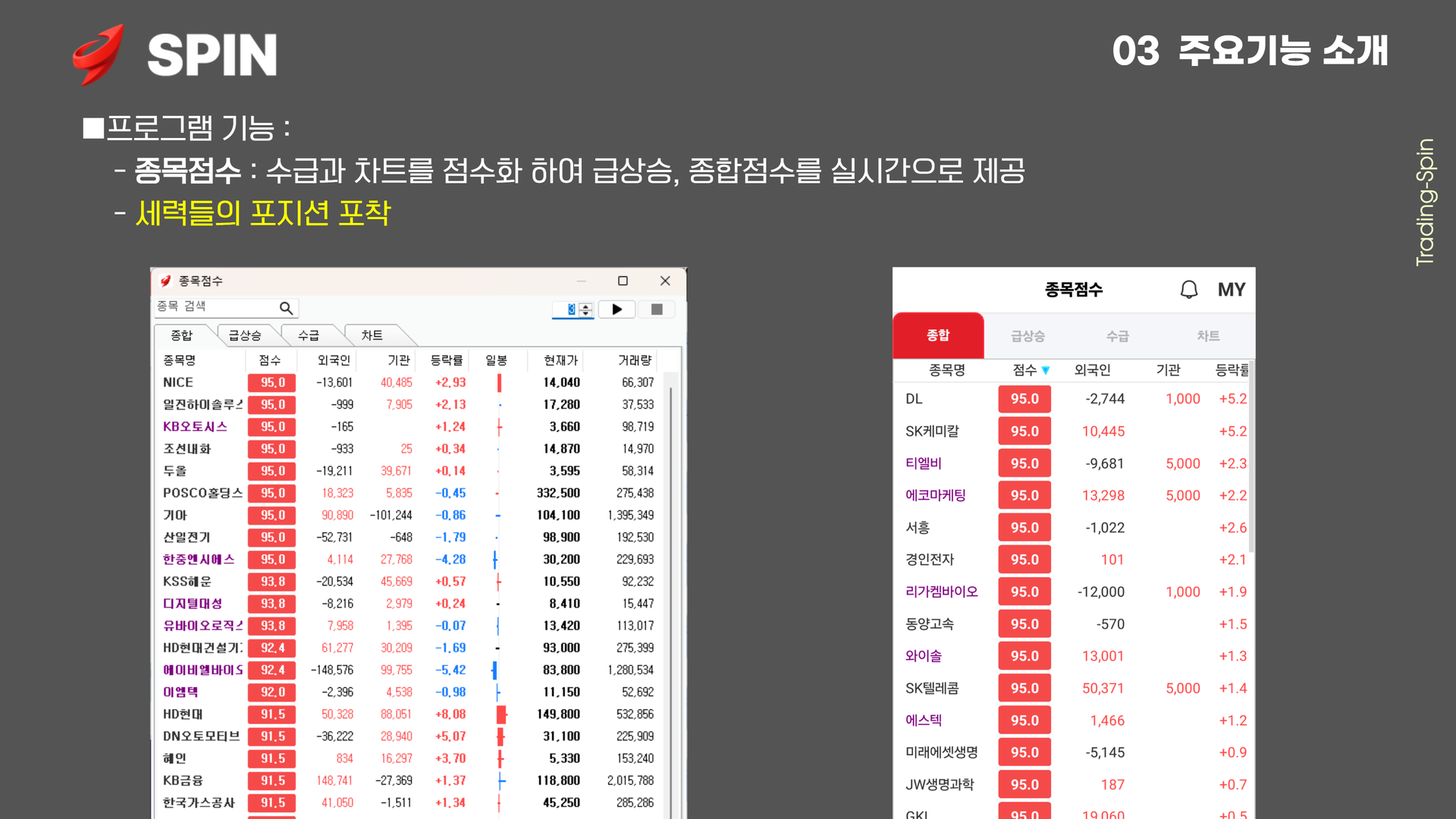
Task: Click the 거래량 column header
Action: point(635,360)
